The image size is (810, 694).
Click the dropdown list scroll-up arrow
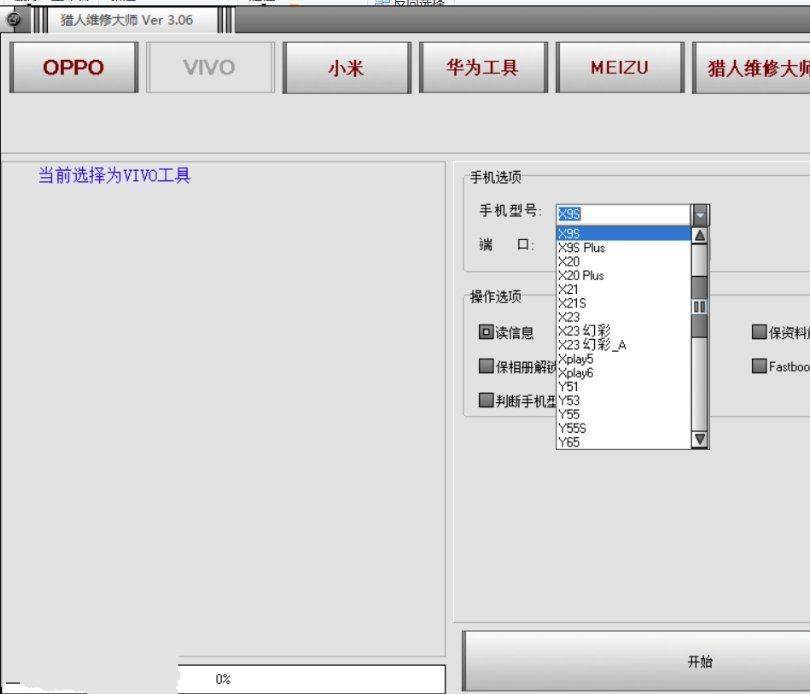699,236
